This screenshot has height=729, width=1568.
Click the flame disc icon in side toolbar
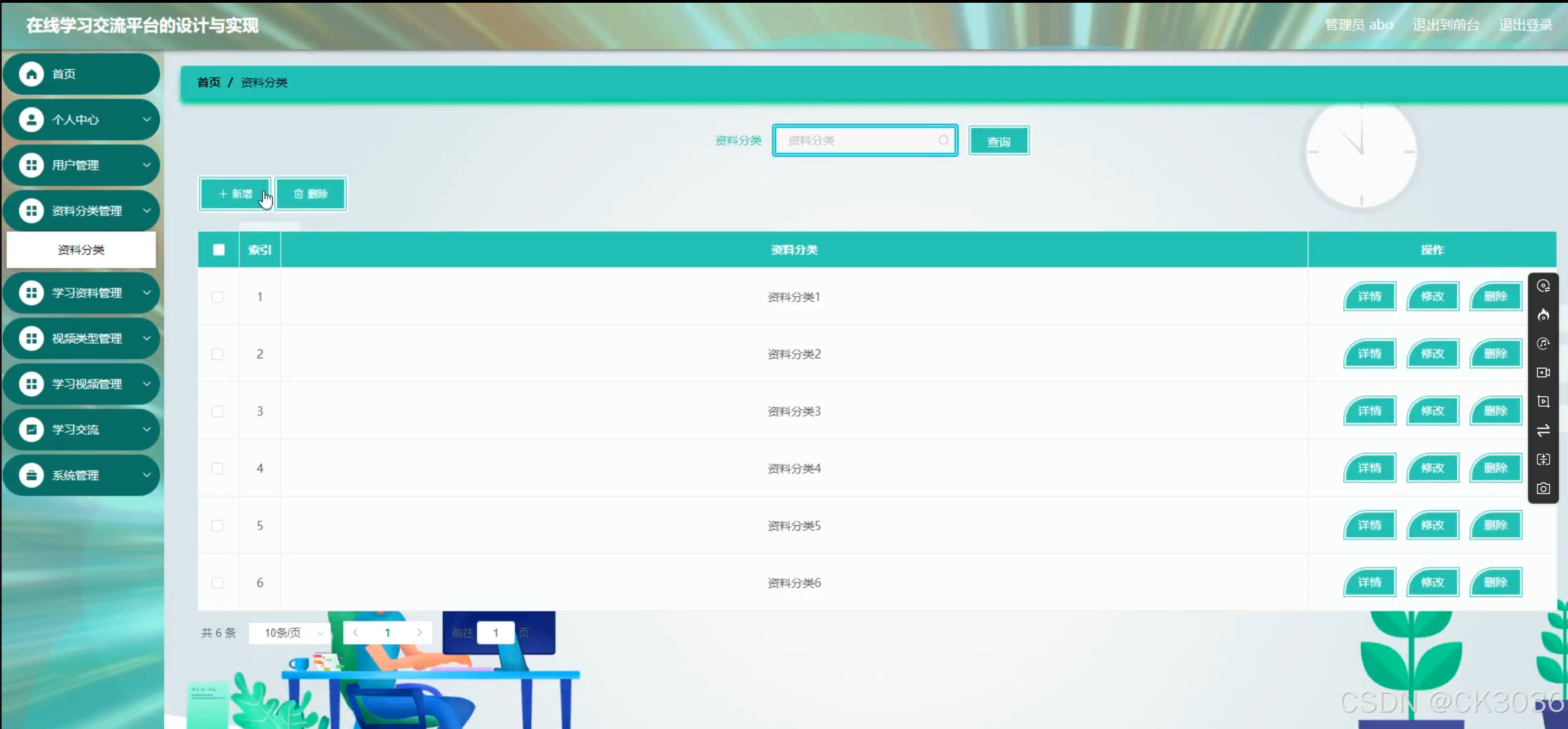pyautogui.click(x=1543, y=315)
